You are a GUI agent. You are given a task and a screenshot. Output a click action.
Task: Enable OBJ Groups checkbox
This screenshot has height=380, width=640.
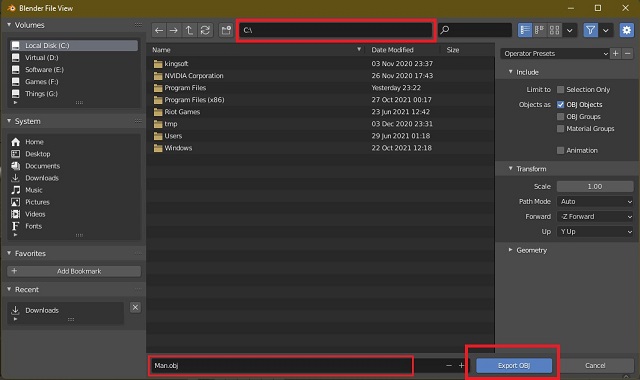point(560,117)
